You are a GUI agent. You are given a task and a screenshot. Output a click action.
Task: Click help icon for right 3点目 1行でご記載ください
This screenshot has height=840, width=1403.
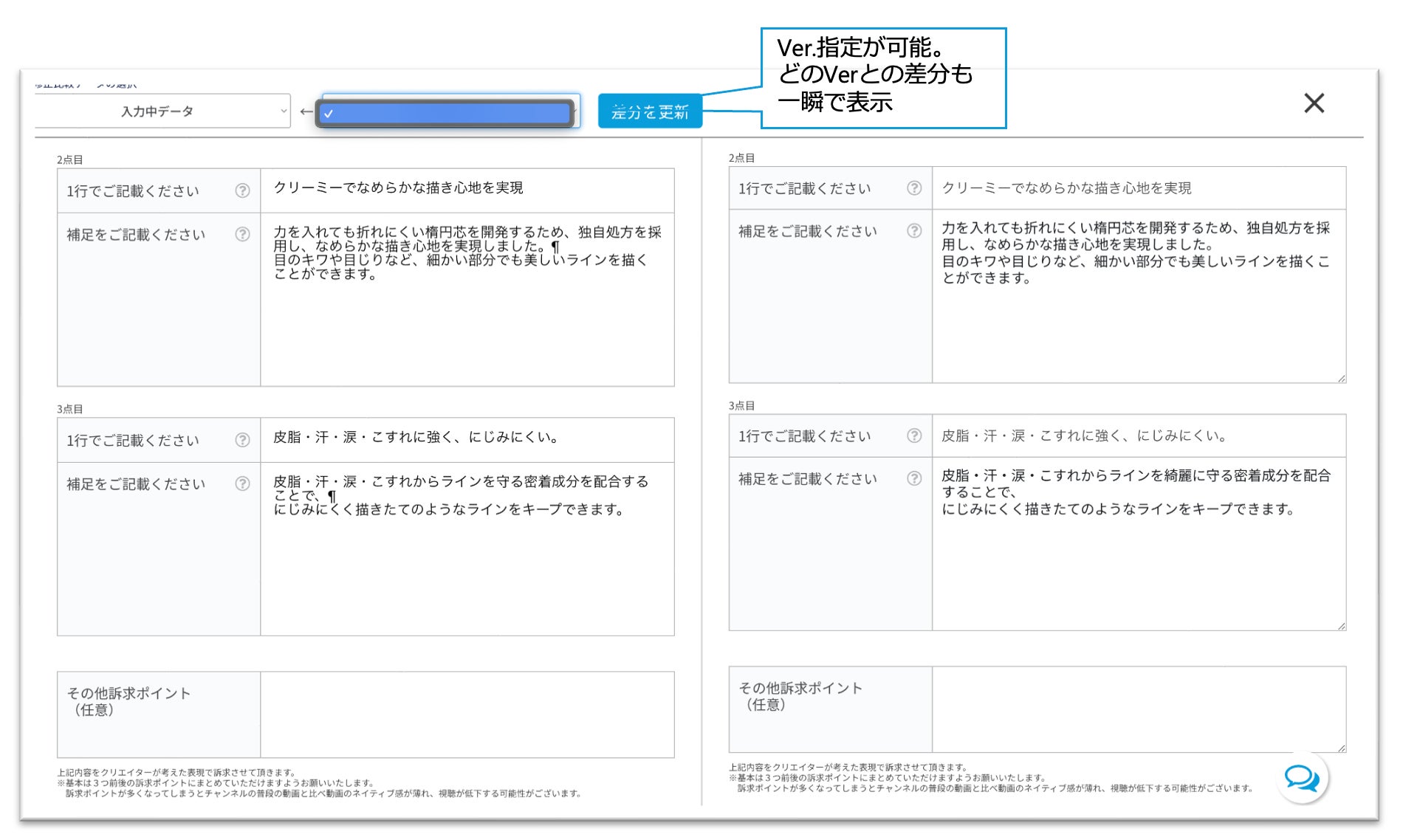pos(914,436)
